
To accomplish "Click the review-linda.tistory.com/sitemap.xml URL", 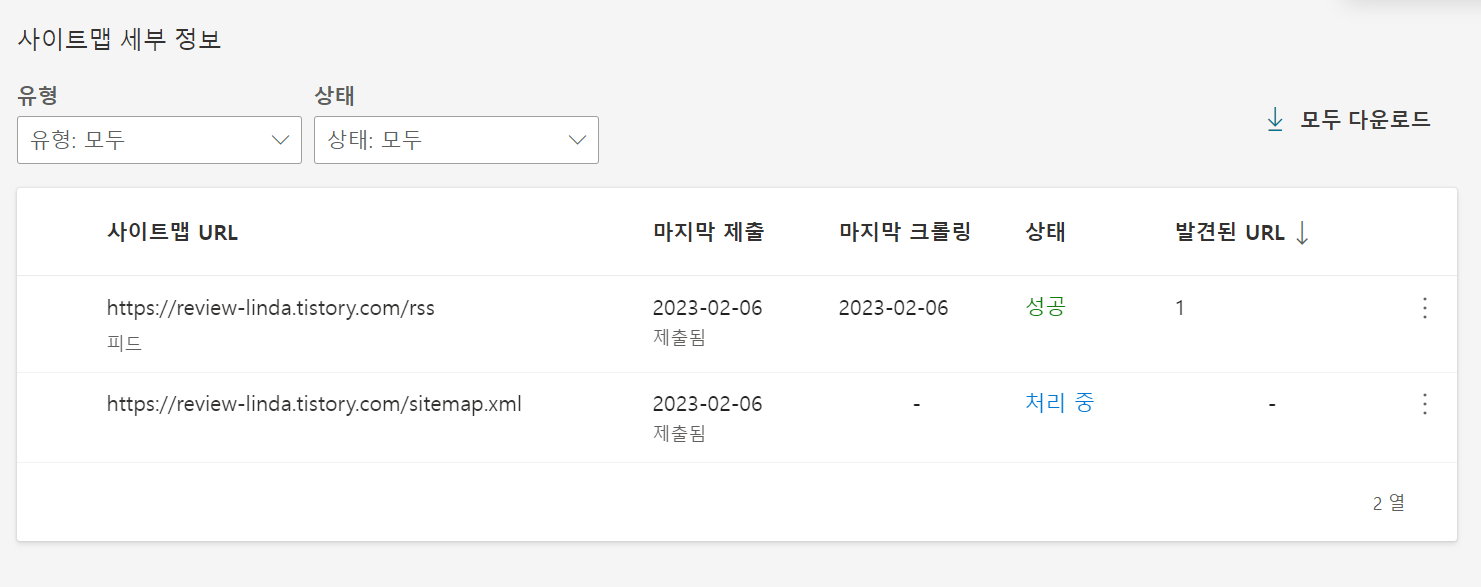I will tap(314, 404).
